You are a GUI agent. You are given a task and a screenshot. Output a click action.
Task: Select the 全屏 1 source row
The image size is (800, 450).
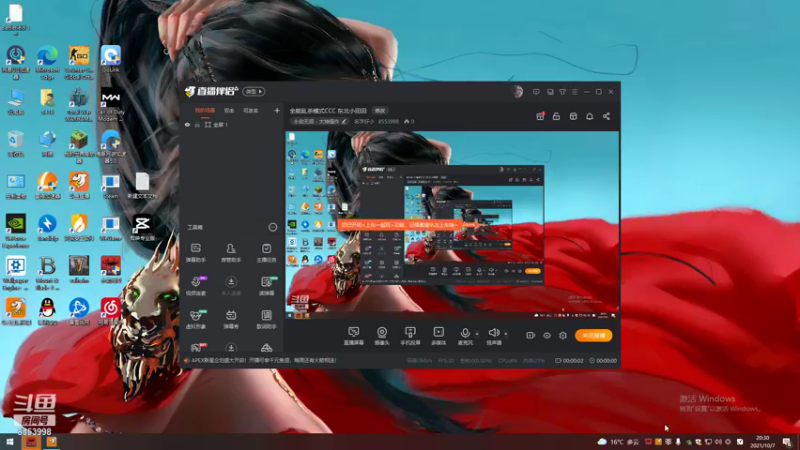232,124
